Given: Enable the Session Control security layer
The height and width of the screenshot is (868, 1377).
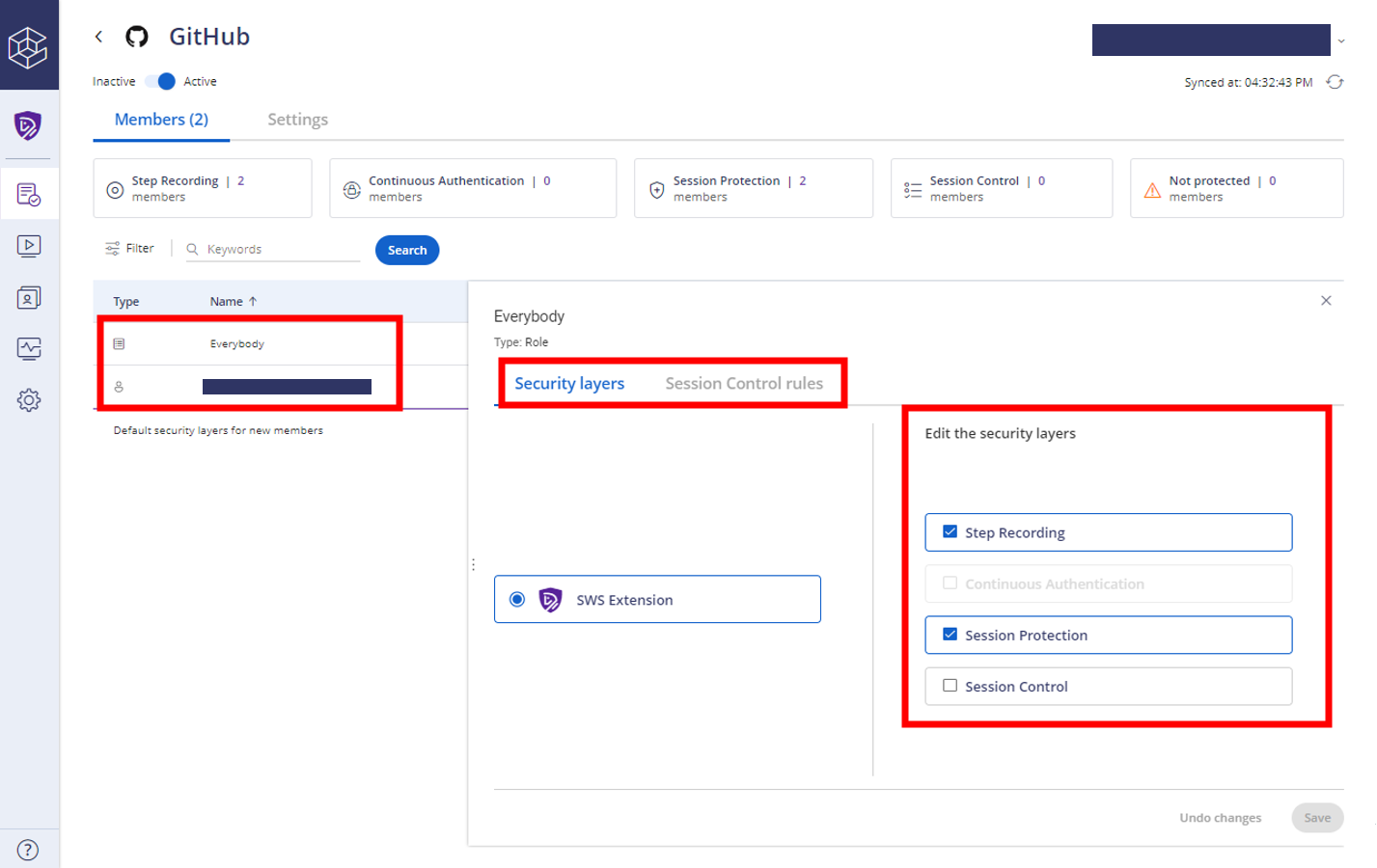Looking at the screenshot, I should (950, 686).
